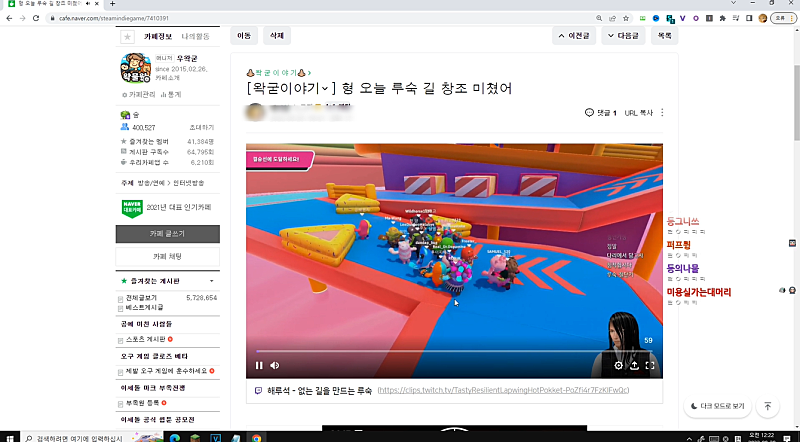The height and width of the screenshot is (442, 800).
Task: Open the 왁굳이야기 board category link
Action: (x=279, y=73)
